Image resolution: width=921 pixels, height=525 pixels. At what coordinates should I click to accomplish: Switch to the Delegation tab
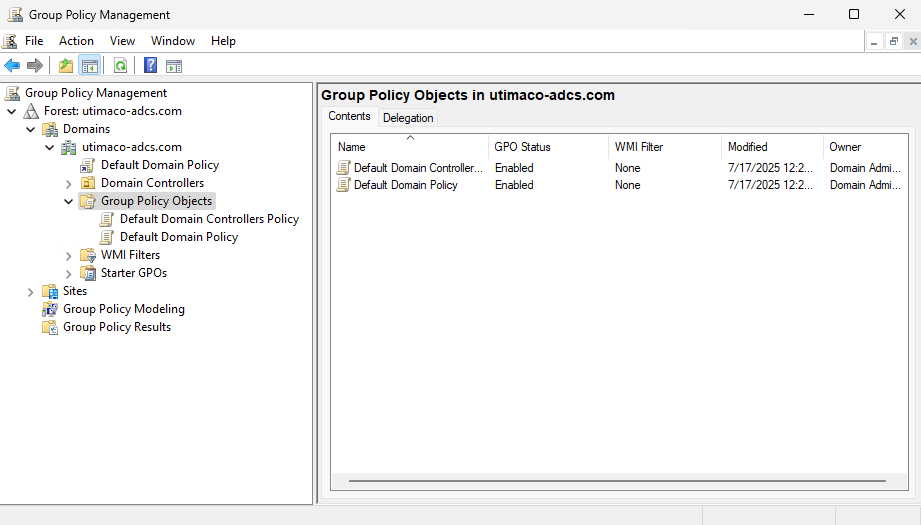click(x=408, y=118)
